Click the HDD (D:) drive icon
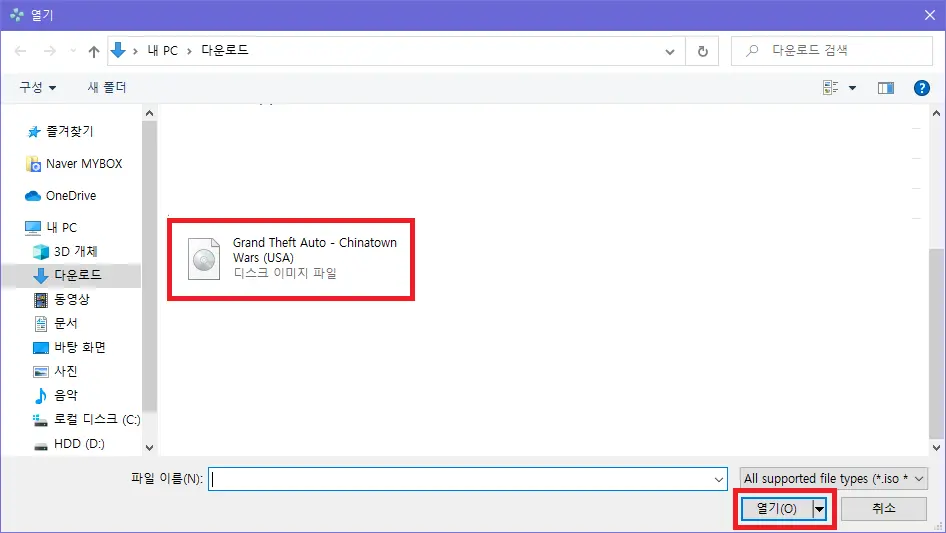 (40, 446)
